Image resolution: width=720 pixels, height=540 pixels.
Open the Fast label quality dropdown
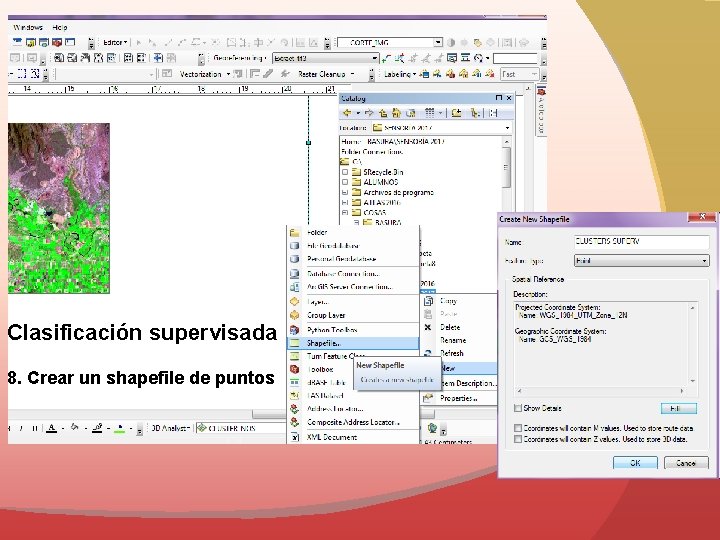pyautogui.click(x=534, y=74)
